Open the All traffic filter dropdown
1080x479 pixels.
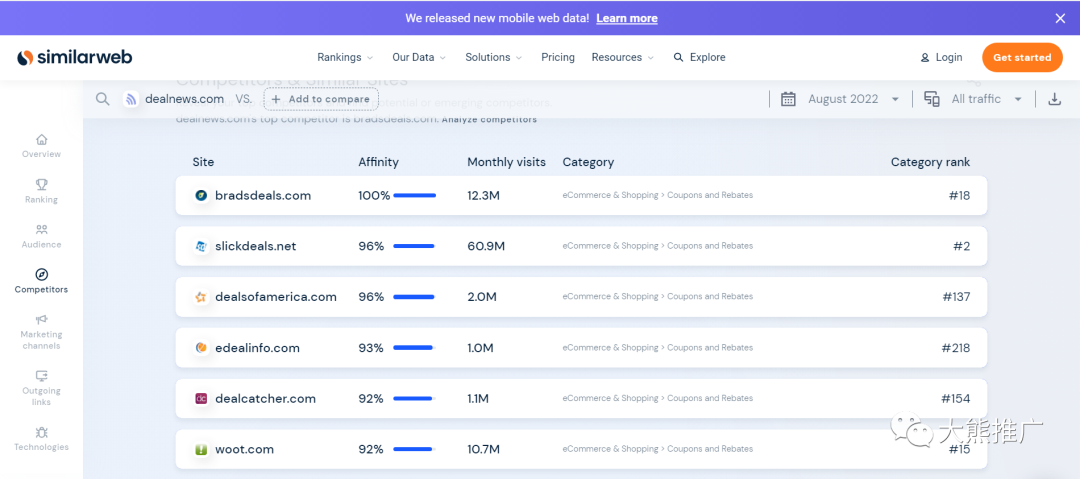[x=974, y=99]
